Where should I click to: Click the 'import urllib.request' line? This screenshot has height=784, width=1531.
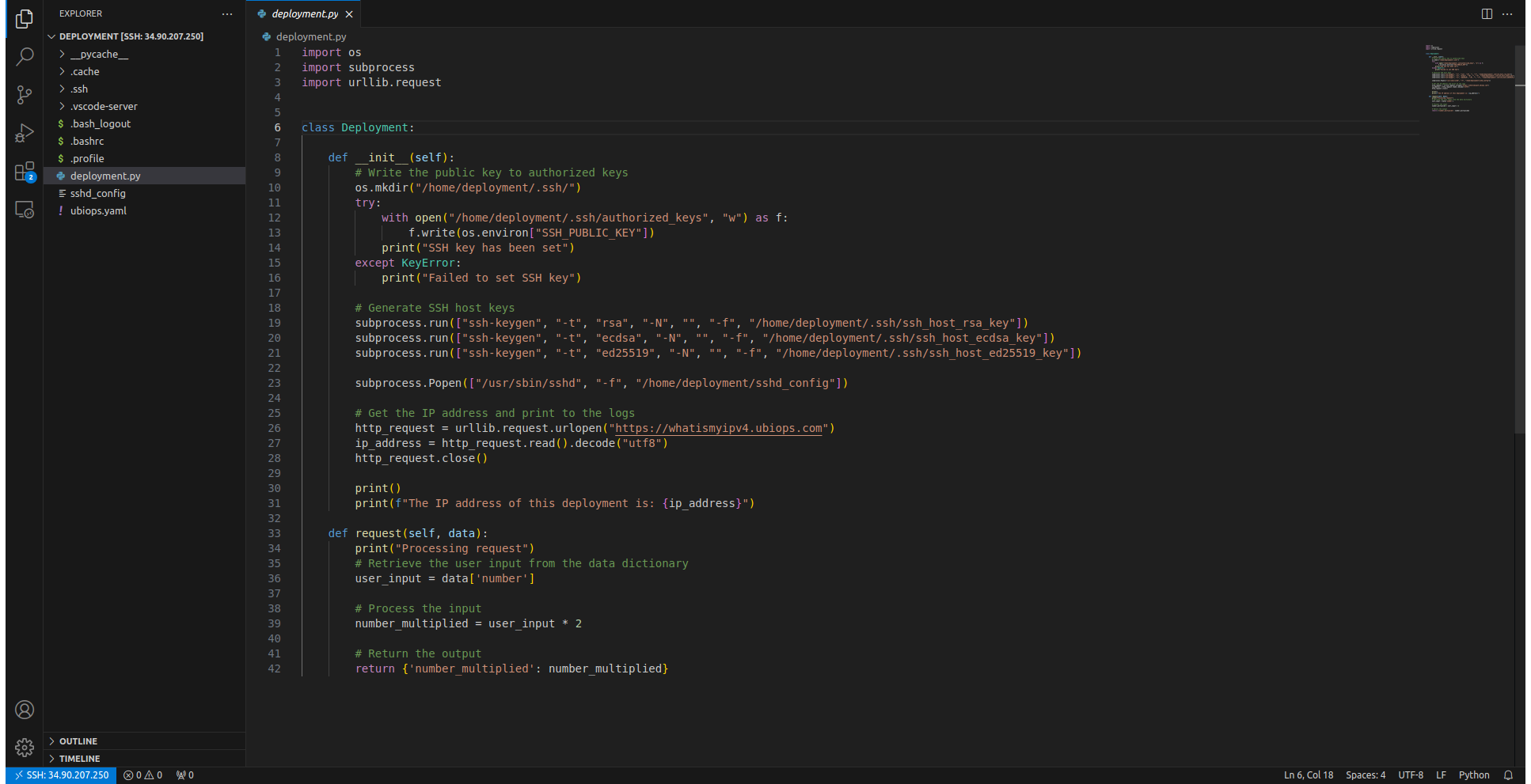tap(371, 83)
